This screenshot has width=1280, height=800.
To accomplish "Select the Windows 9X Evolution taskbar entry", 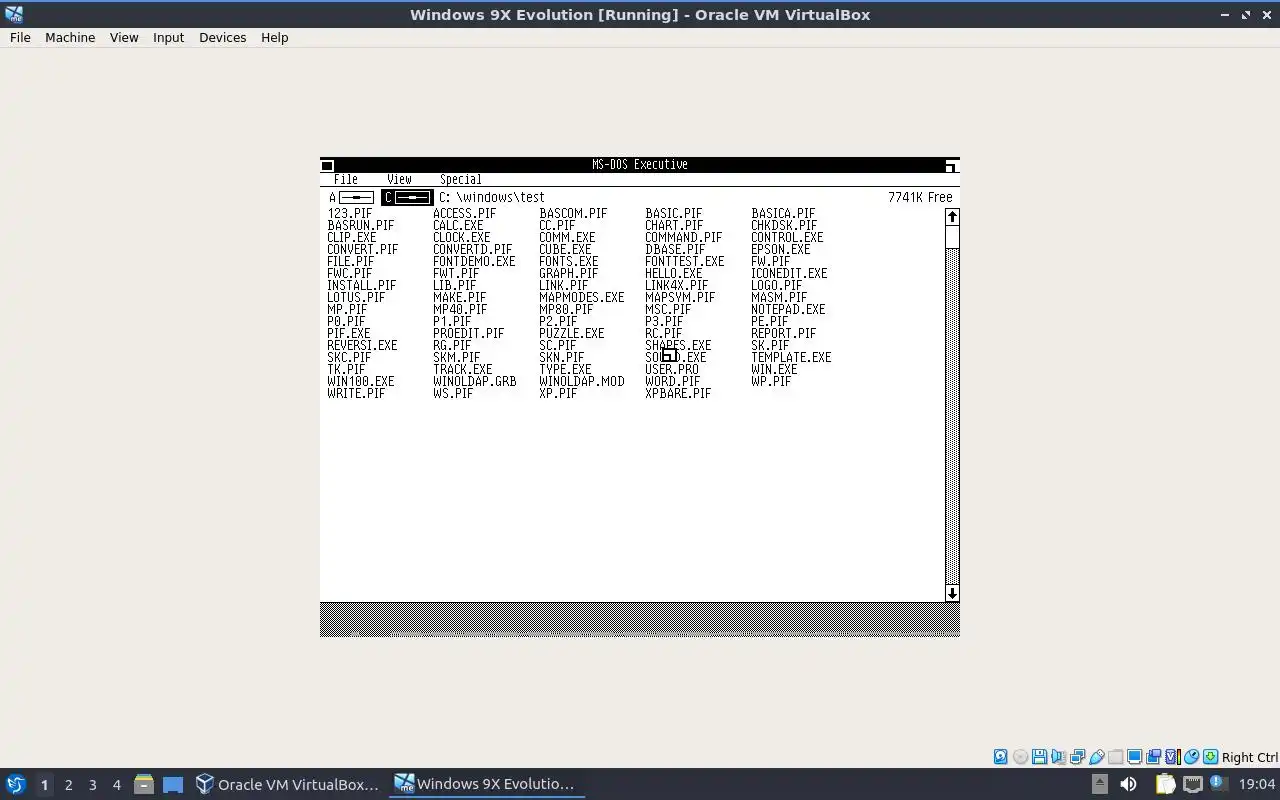I will [x=486, y=784].
